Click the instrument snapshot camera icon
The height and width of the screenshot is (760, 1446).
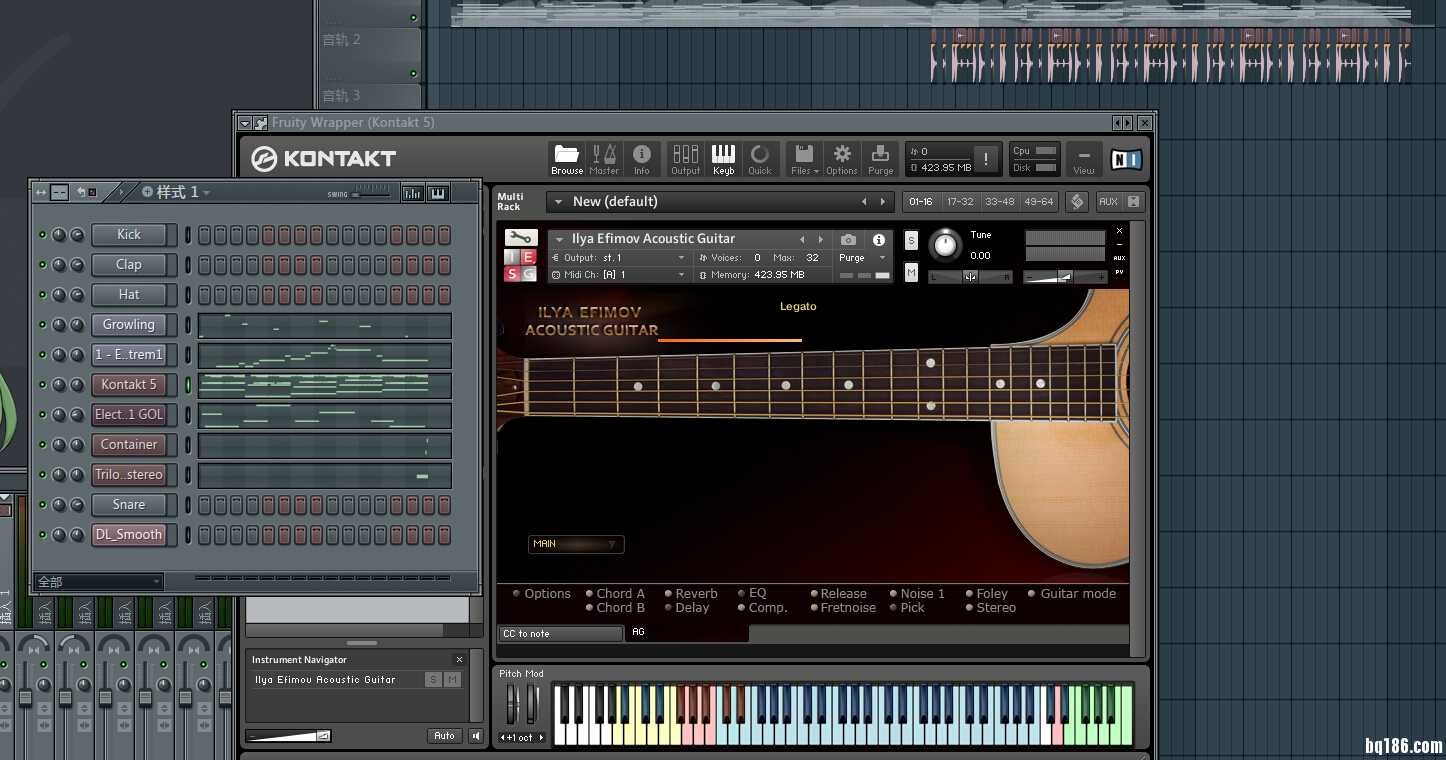[848, 240]
